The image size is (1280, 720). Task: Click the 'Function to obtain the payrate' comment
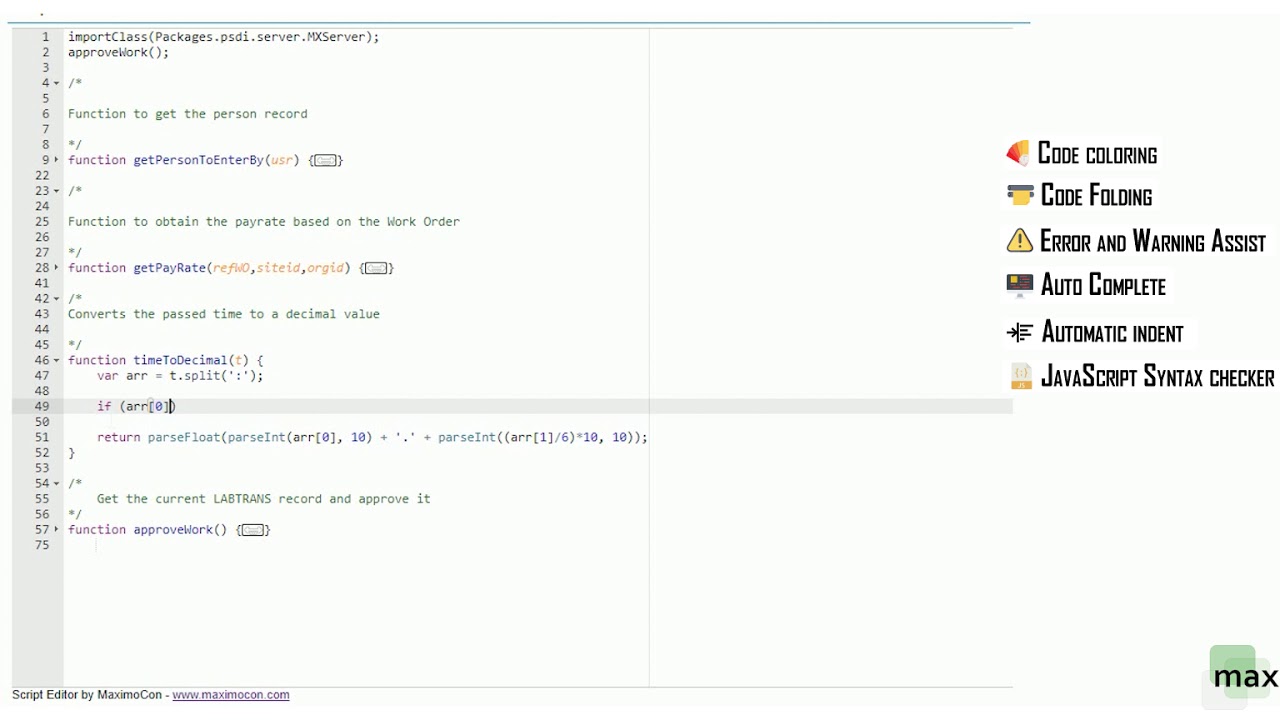263,222
